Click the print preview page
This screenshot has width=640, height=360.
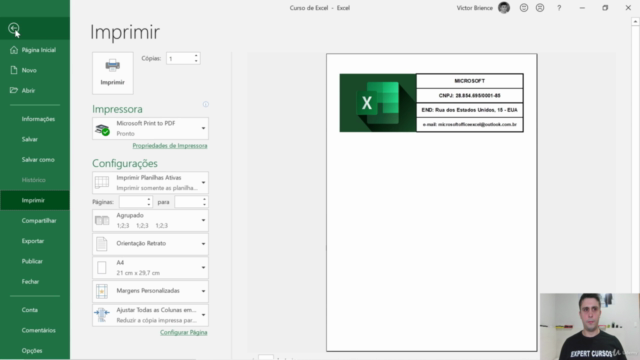(x=431, y=202)
